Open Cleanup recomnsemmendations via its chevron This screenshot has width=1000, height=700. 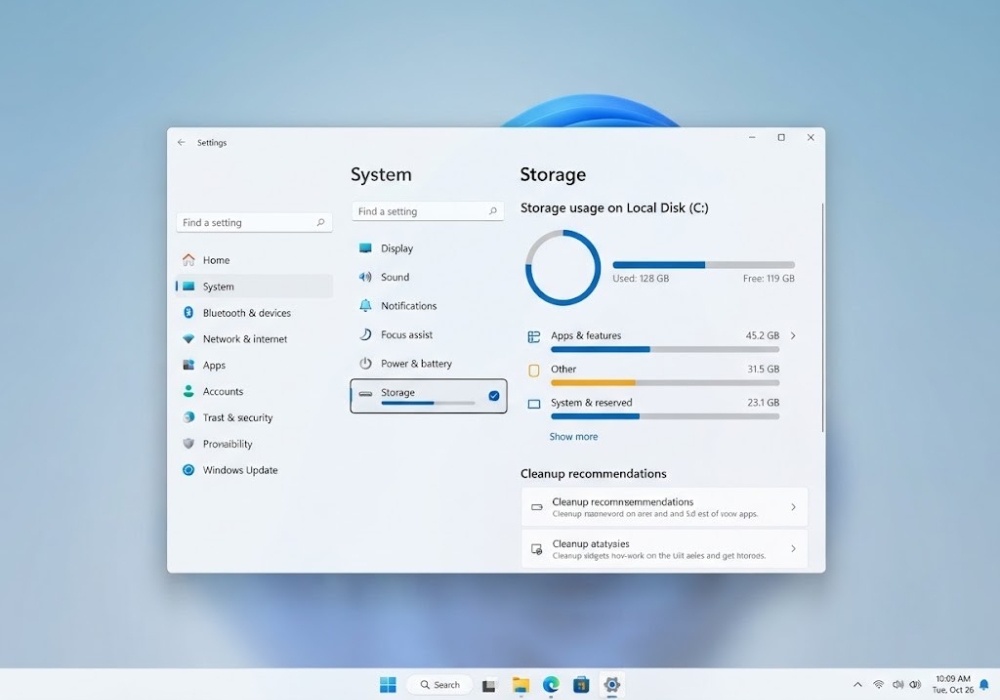793,507
